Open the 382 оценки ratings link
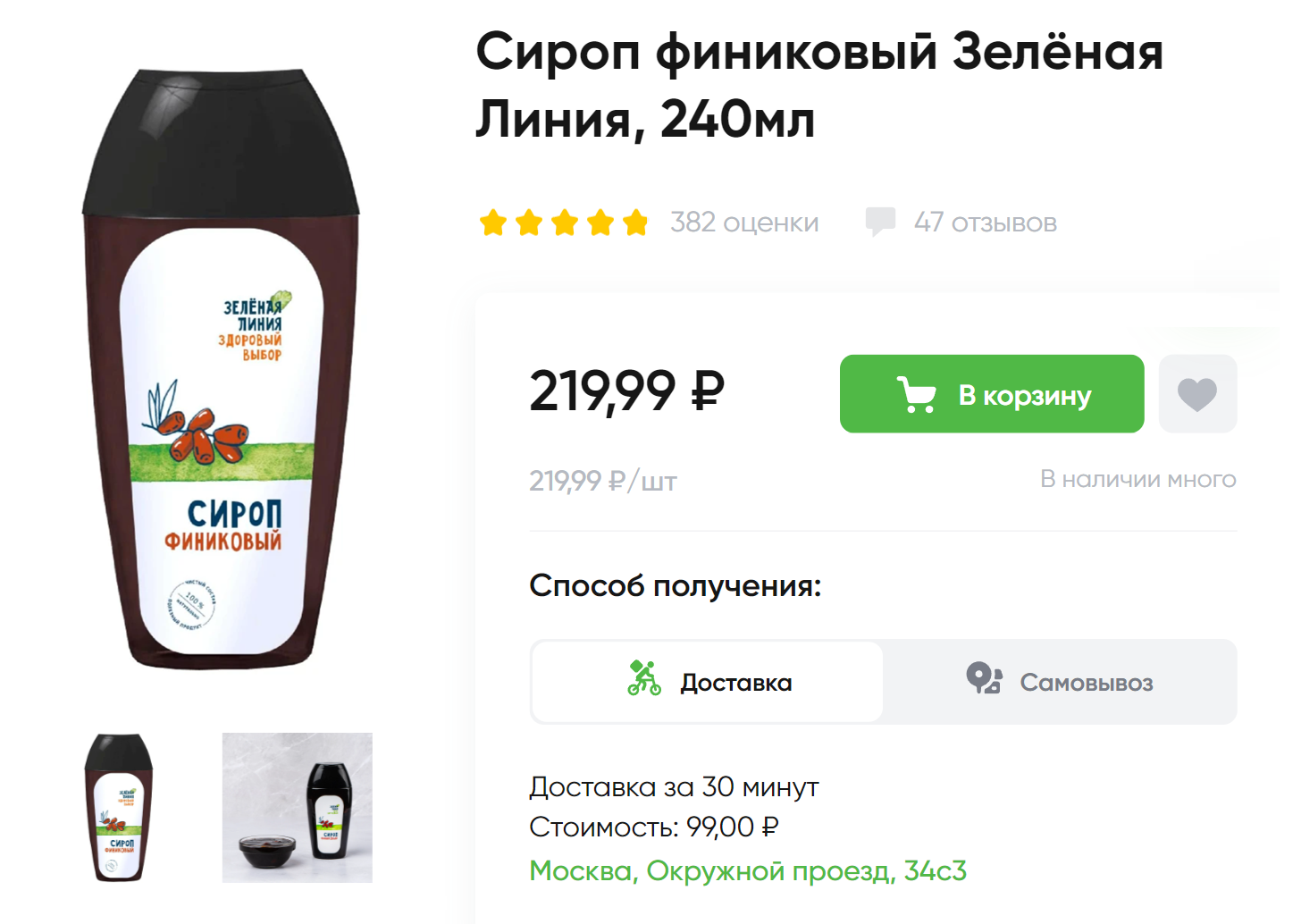 744,223
